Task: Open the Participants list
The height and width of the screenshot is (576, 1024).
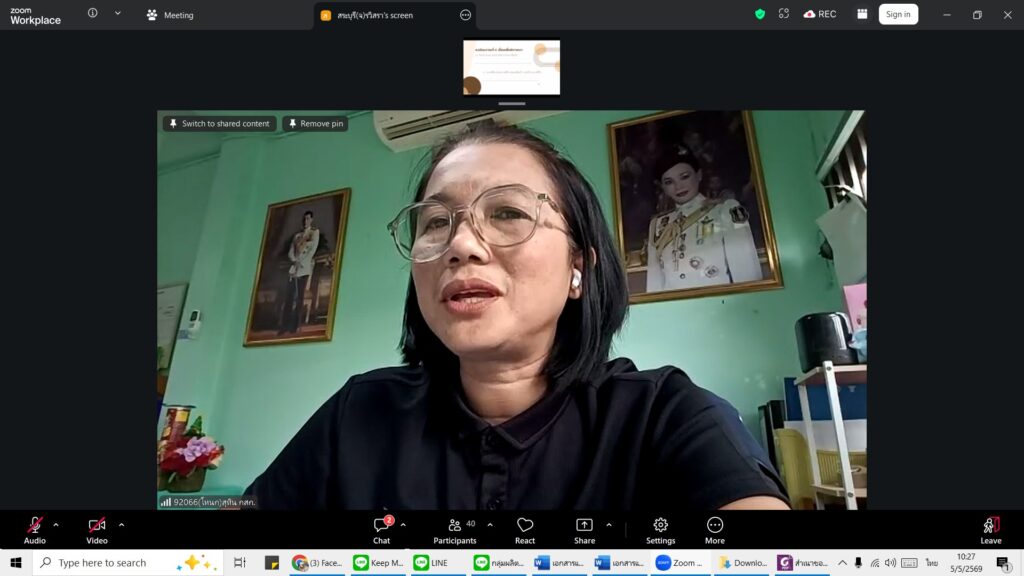Action: pyautogui.click(x=455, y=530)
